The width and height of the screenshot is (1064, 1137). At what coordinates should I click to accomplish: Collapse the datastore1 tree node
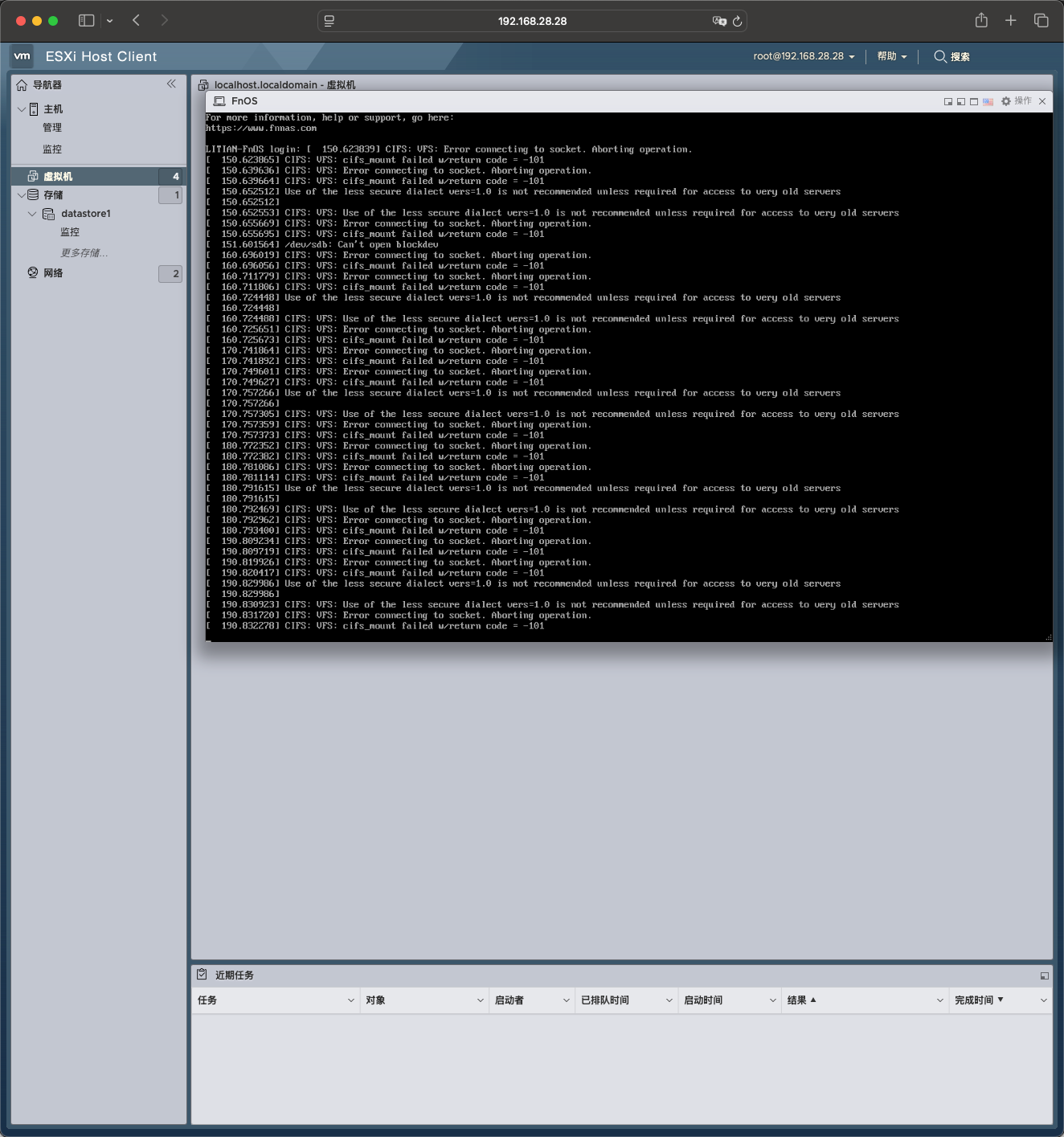pos(32,214)
